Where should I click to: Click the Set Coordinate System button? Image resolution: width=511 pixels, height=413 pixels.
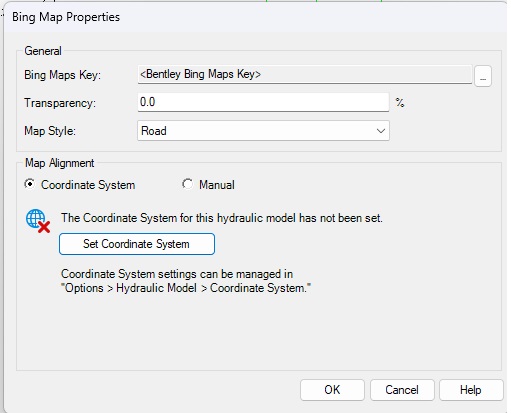tap(137, 244)
